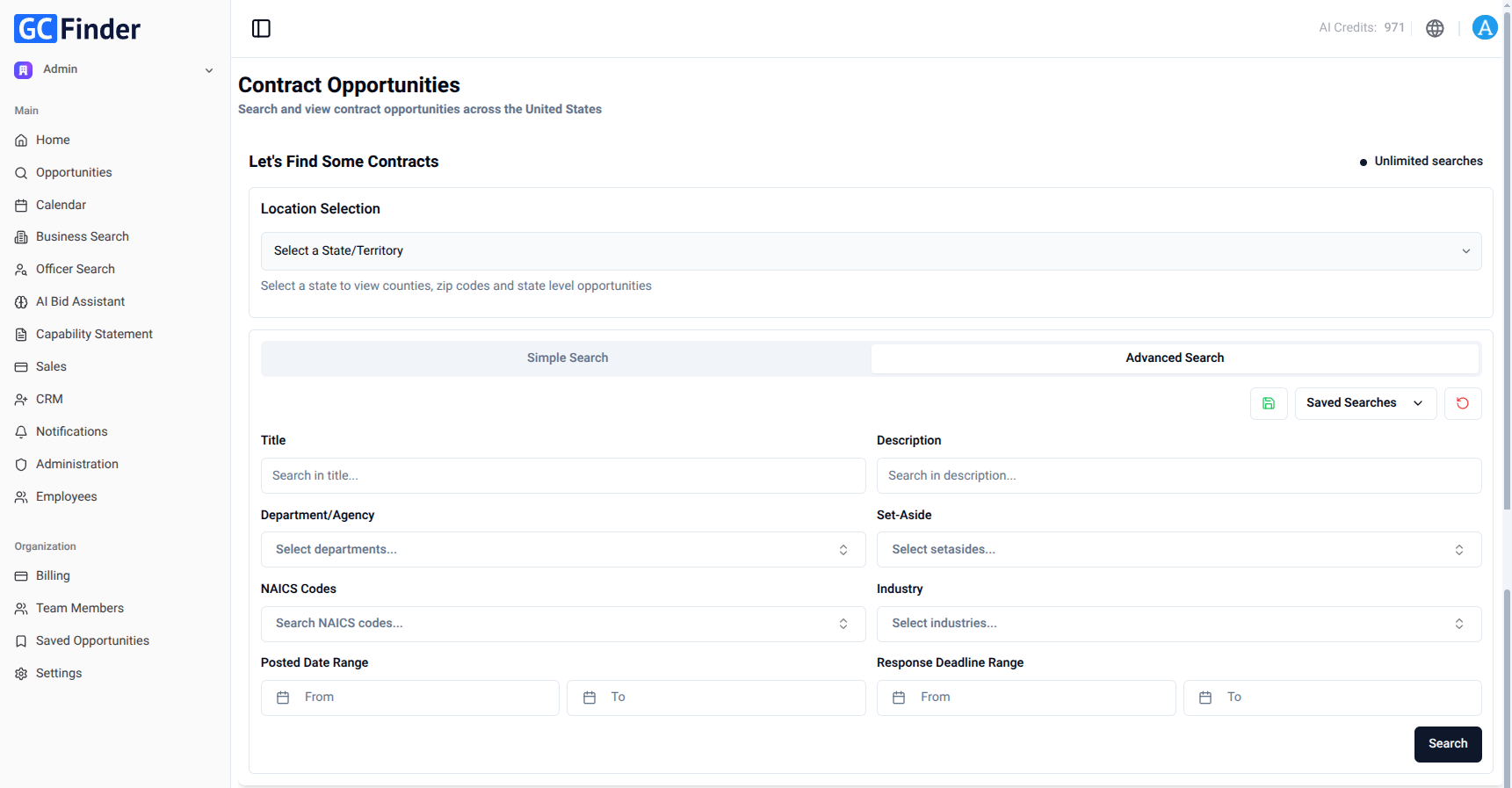Toggle the sidebar panel icon
The width and height of the screenshot is (1512, 788).
[261, 28]
